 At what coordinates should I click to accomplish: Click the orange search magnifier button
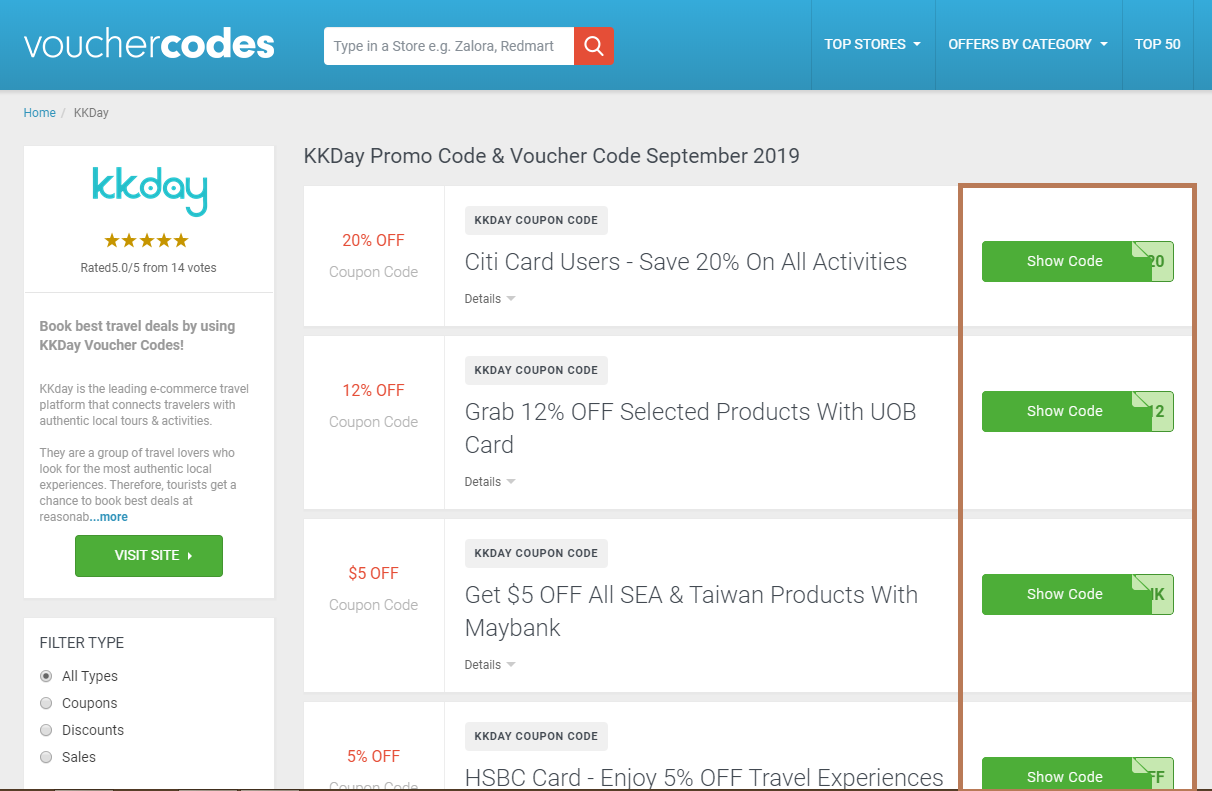(x=594, y=46)
